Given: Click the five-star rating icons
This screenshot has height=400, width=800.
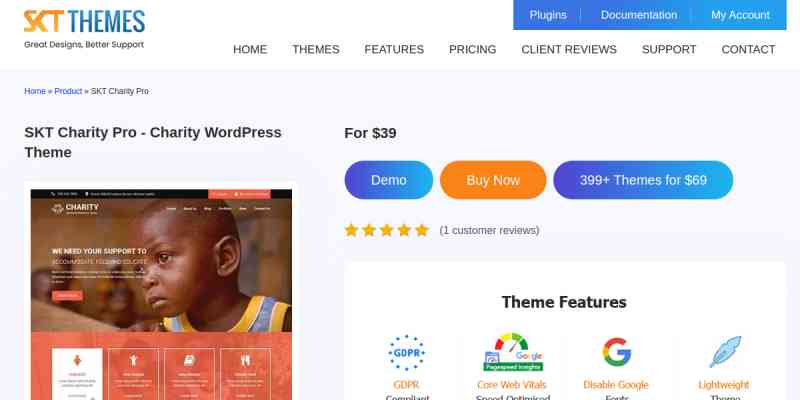Looking at the screenshot, I should [x=387, y=231].
